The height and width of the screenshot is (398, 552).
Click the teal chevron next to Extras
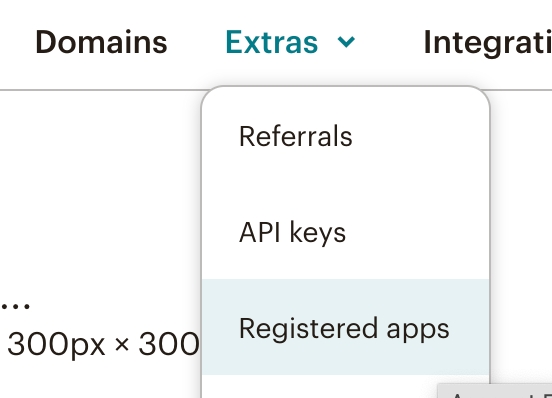(x=346, y=42)
